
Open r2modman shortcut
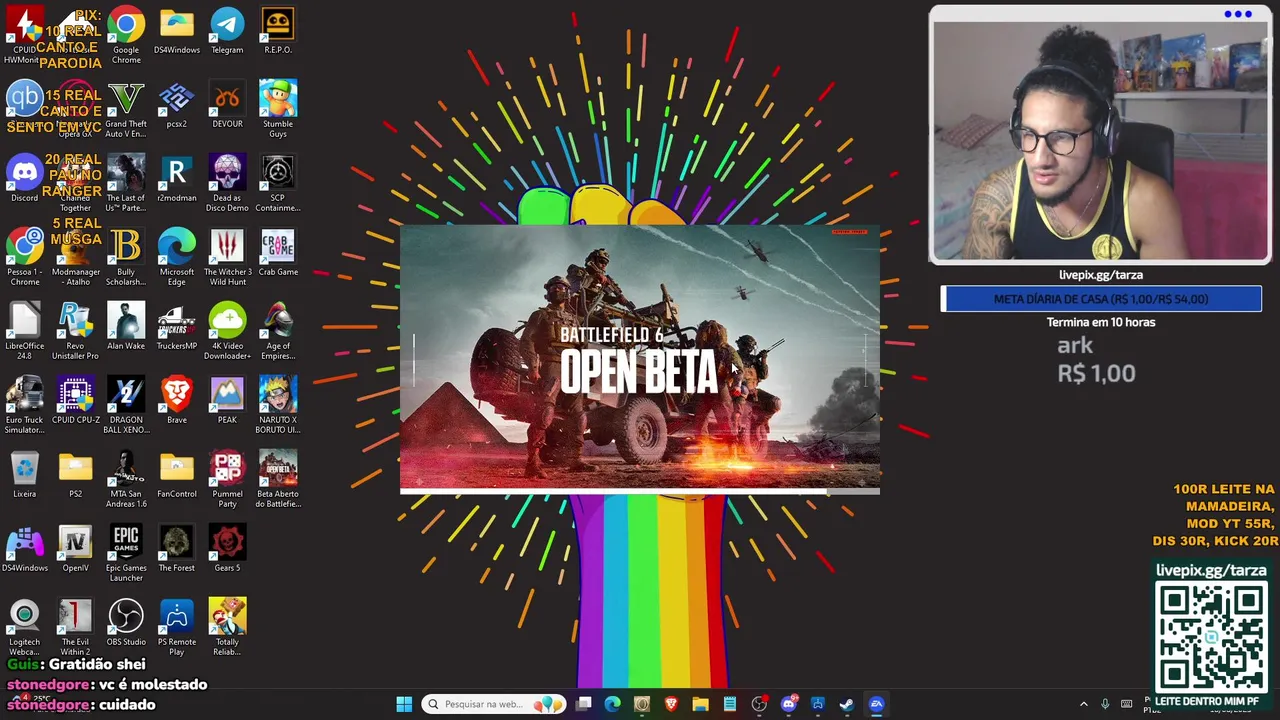177,179
